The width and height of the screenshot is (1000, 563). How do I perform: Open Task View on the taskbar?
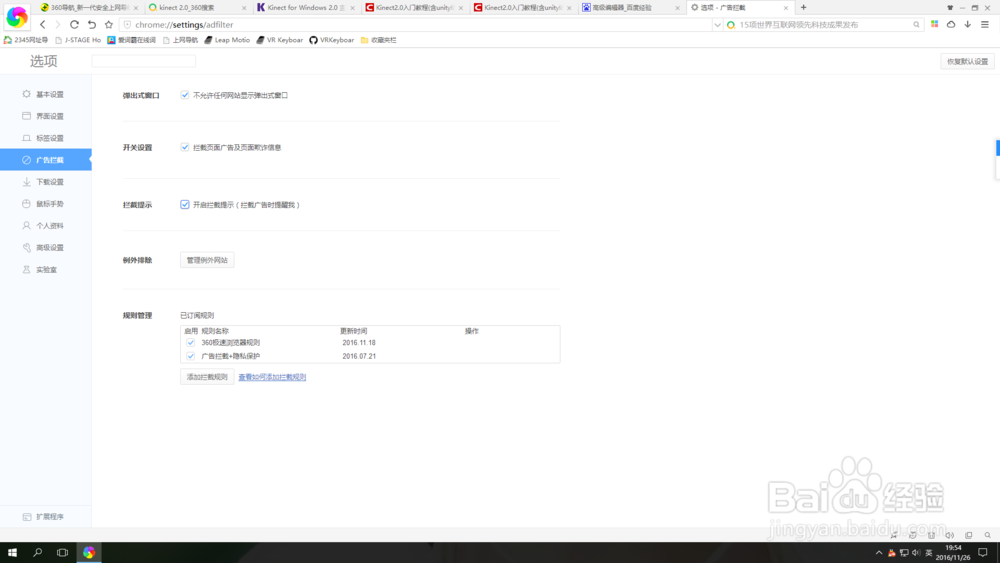coord(62,552)
